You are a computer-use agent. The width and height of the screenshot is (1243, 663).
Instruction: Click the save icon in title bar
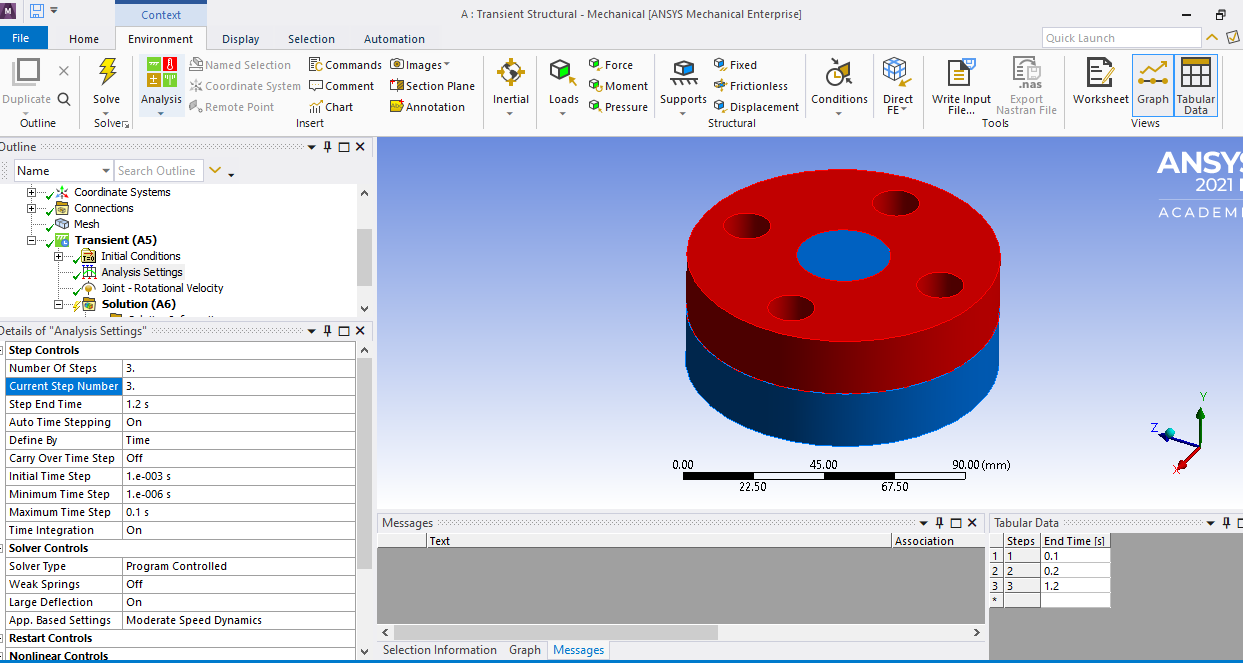pyautogui.click(x=37, y=11)
